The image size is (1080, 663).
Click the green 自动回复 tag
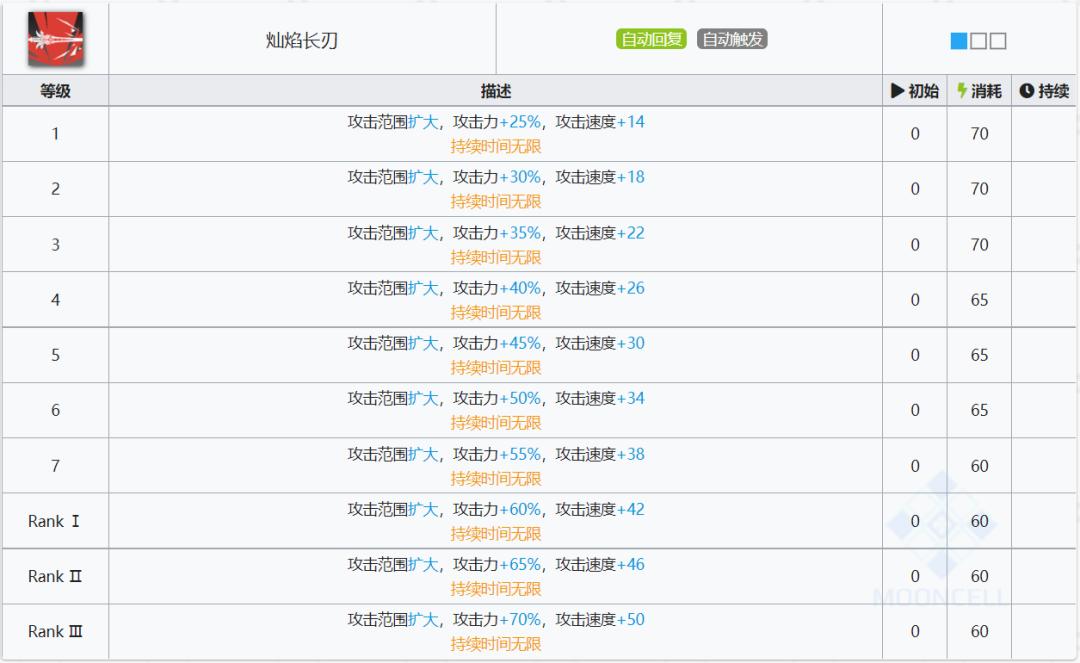pyautogui.click(x=651, y=40)
